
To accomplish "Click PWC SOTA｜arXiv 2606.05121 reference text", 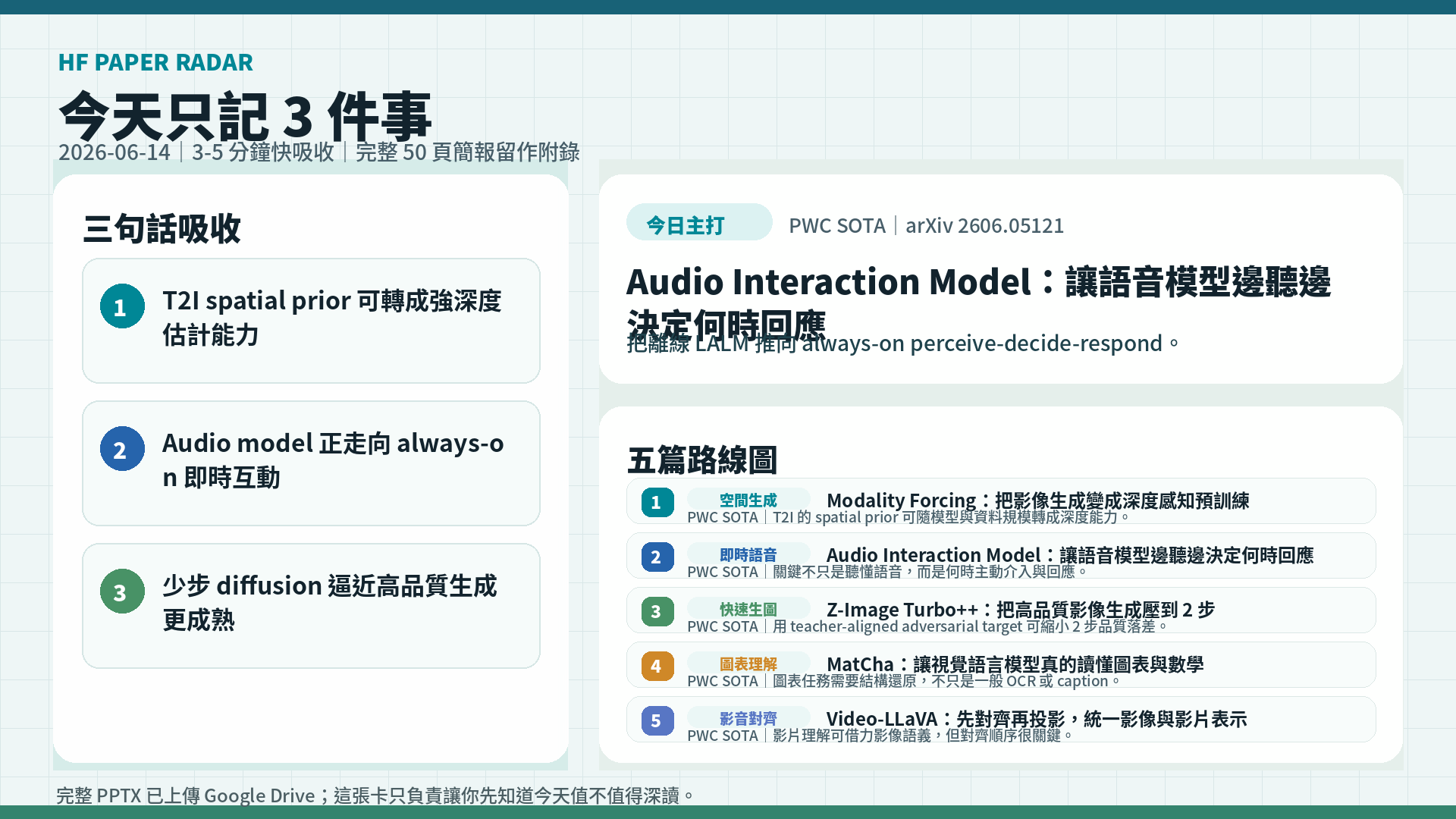I will click(x=926, y=225).
